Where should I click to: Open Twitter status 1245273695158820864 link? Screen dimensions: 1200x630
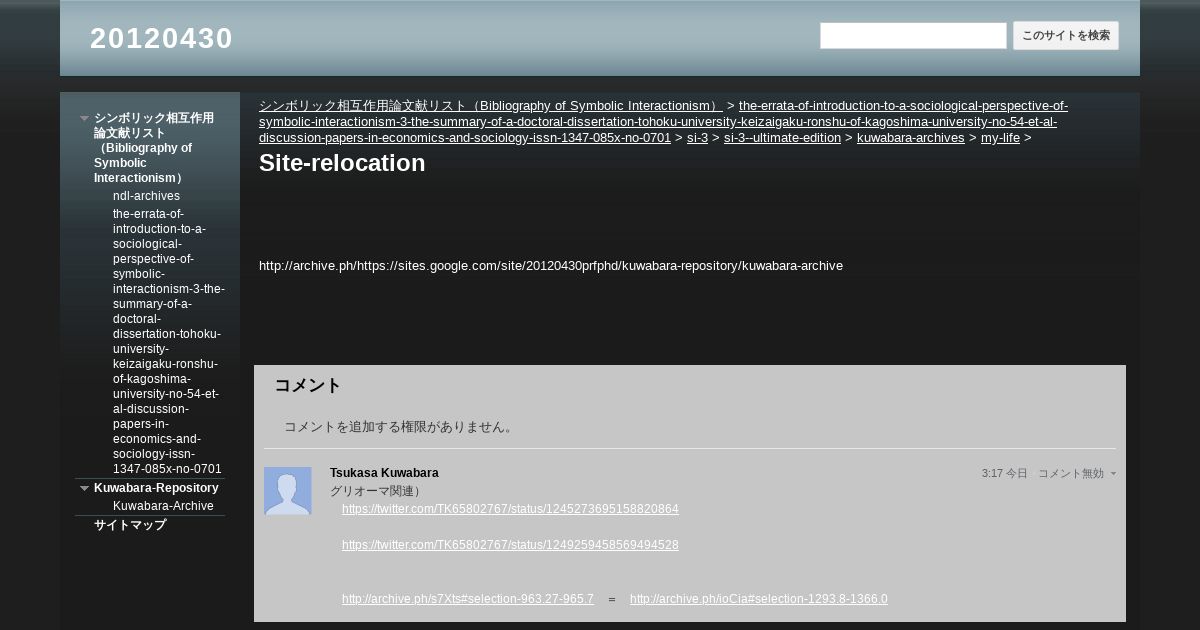[510, 509]
